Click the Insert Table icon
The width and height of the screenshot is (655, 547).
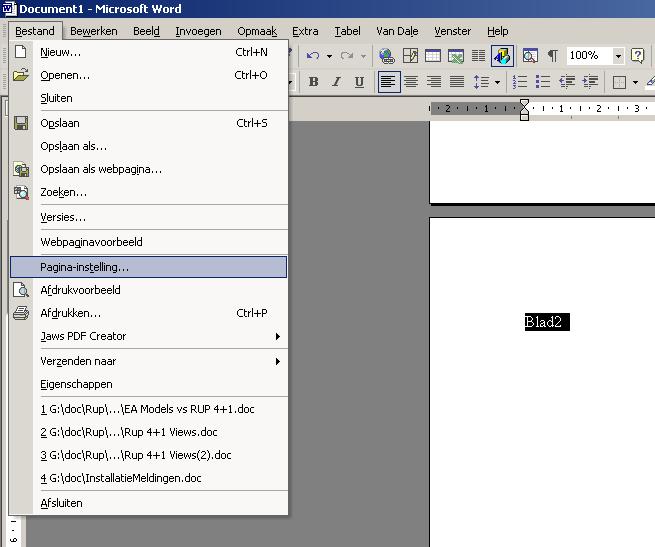point(433,56)
